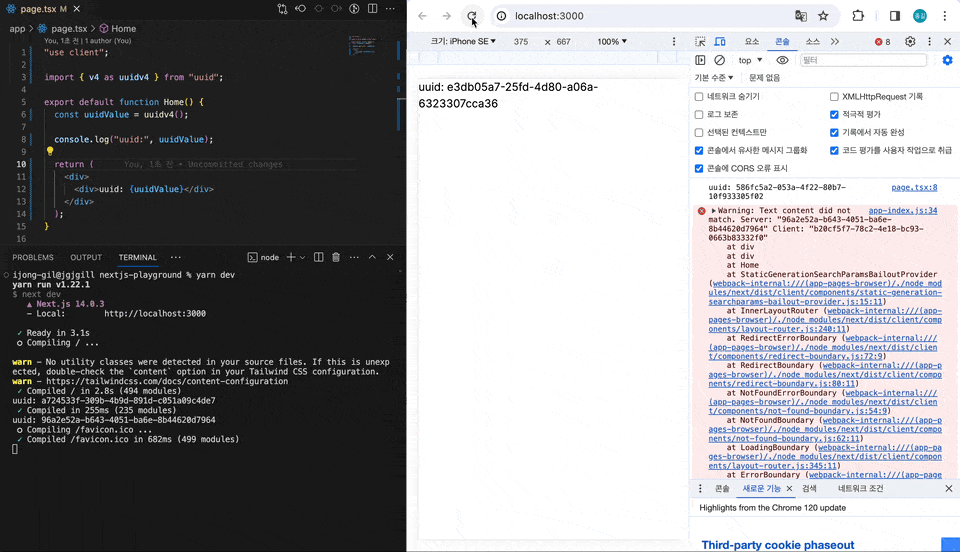
Task: Click the device width field 375
Action: (521, 42)
